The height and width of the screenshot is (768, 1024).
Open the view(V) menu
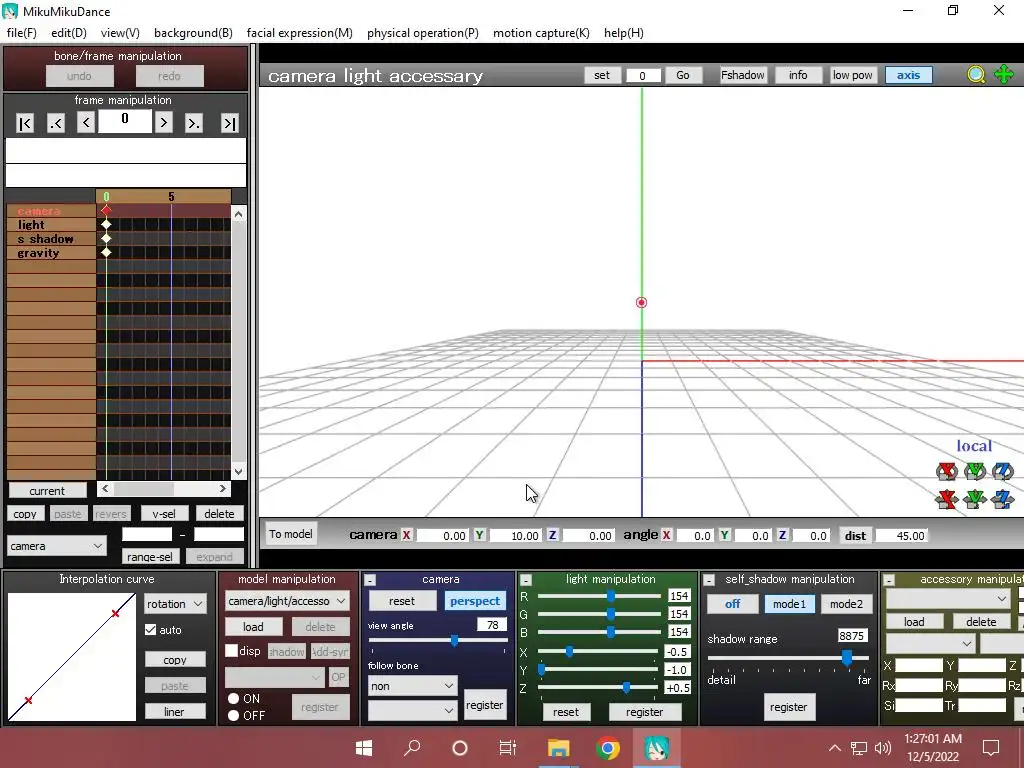(120, 33)
